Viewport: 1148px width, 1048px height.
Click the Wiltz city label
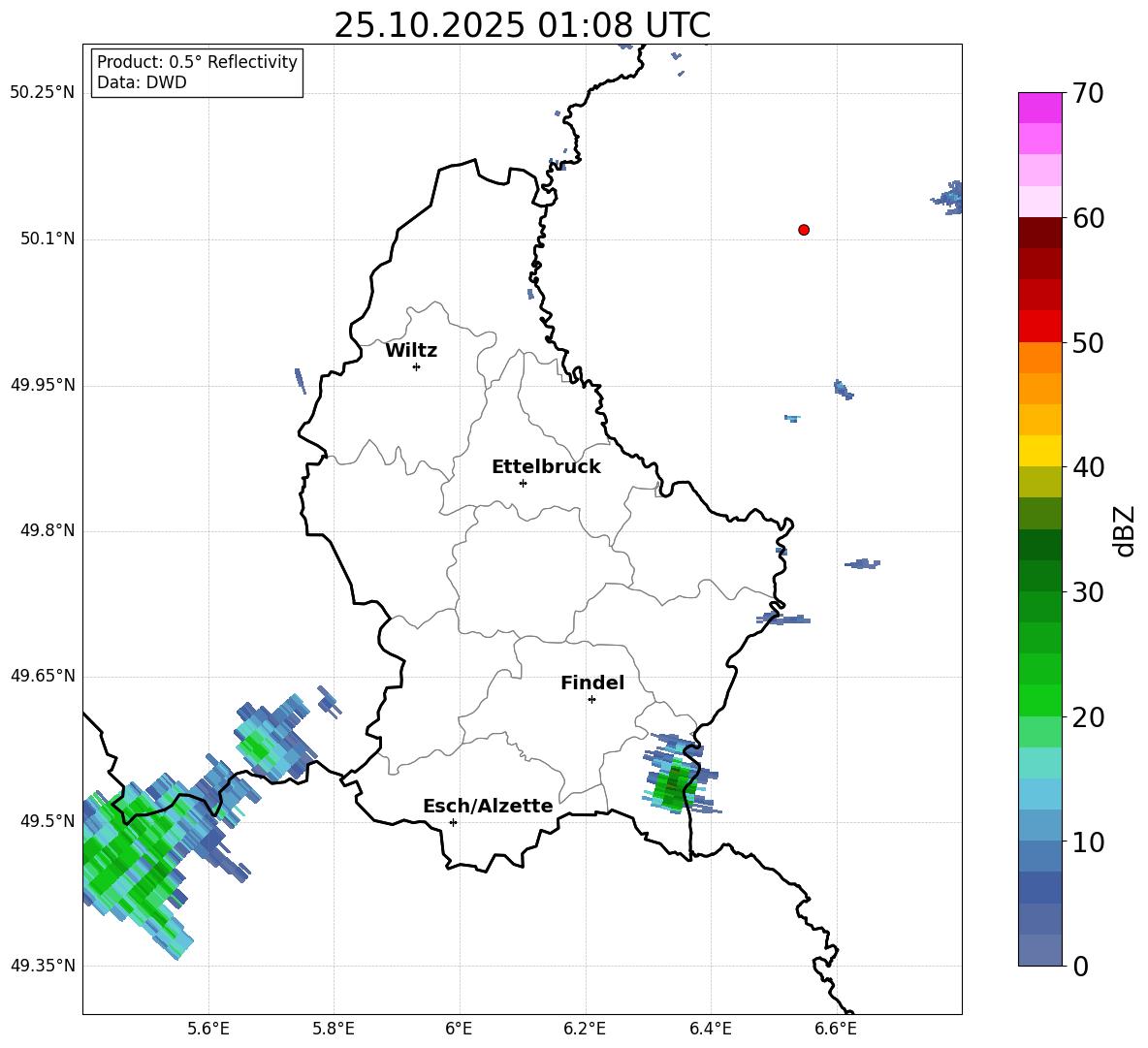(x=411, y=351)
